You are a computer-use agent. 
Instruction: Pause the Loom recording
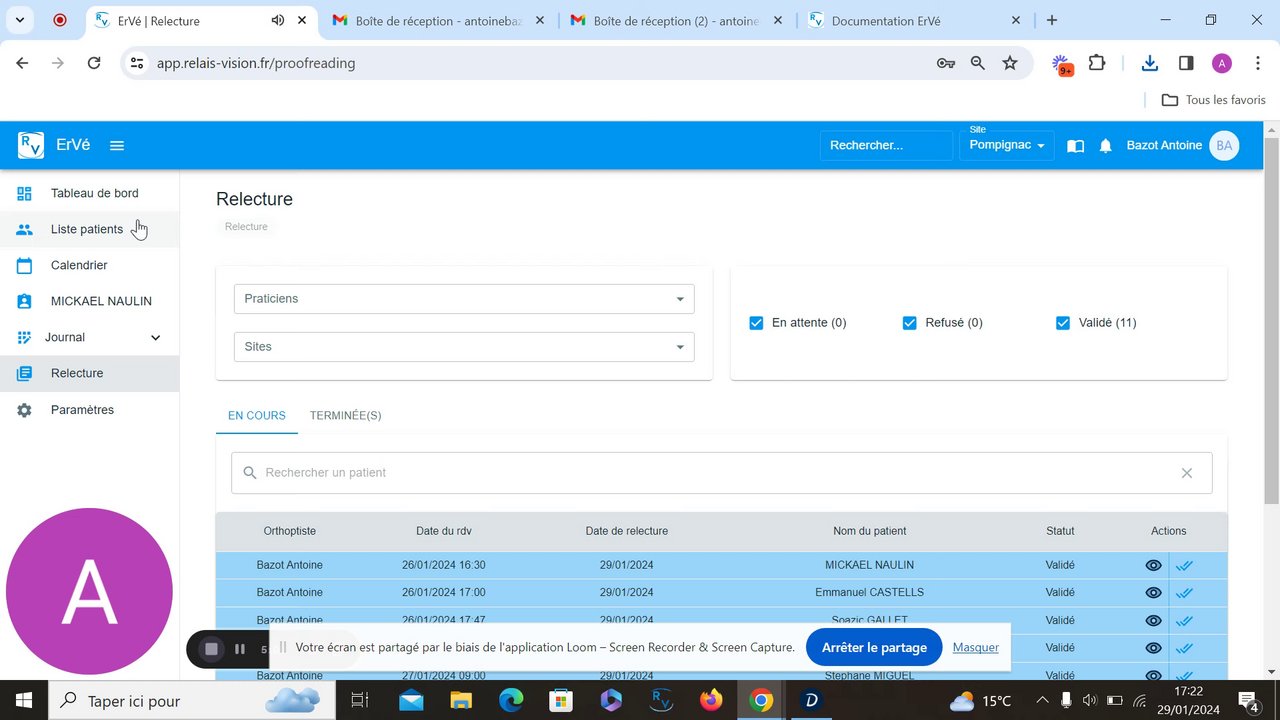240,649
